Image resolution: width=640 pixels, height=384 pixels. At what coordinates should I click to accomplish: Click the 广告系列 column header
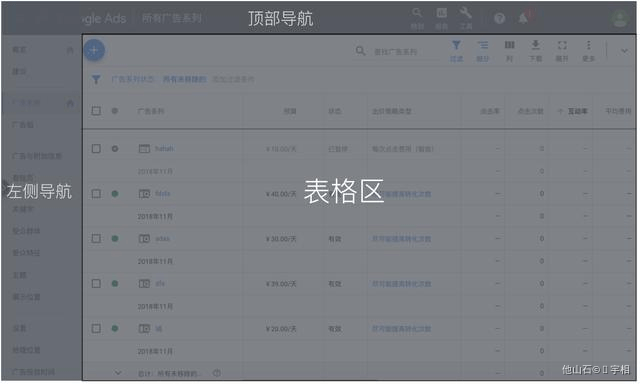click(151, 111)
